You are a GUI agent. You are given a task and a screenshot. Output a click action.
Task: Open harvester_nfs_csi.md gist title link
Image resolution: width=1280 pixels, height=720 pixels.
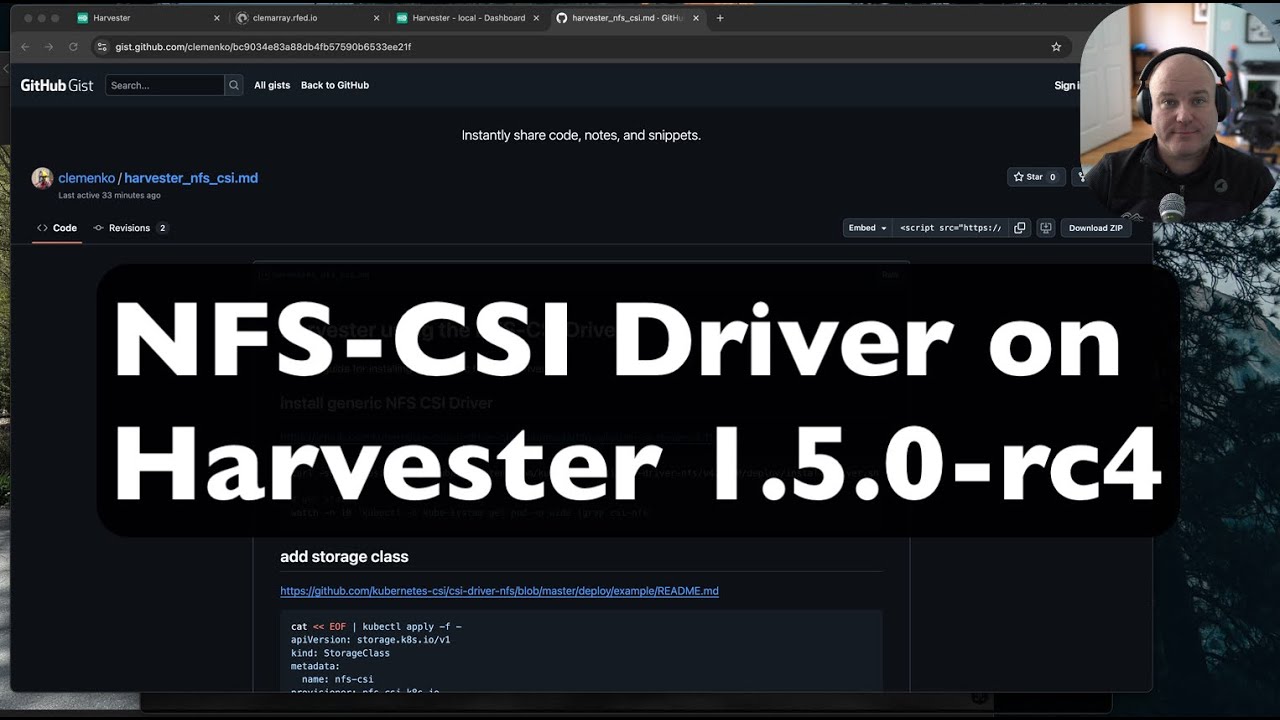click(191, 178)
